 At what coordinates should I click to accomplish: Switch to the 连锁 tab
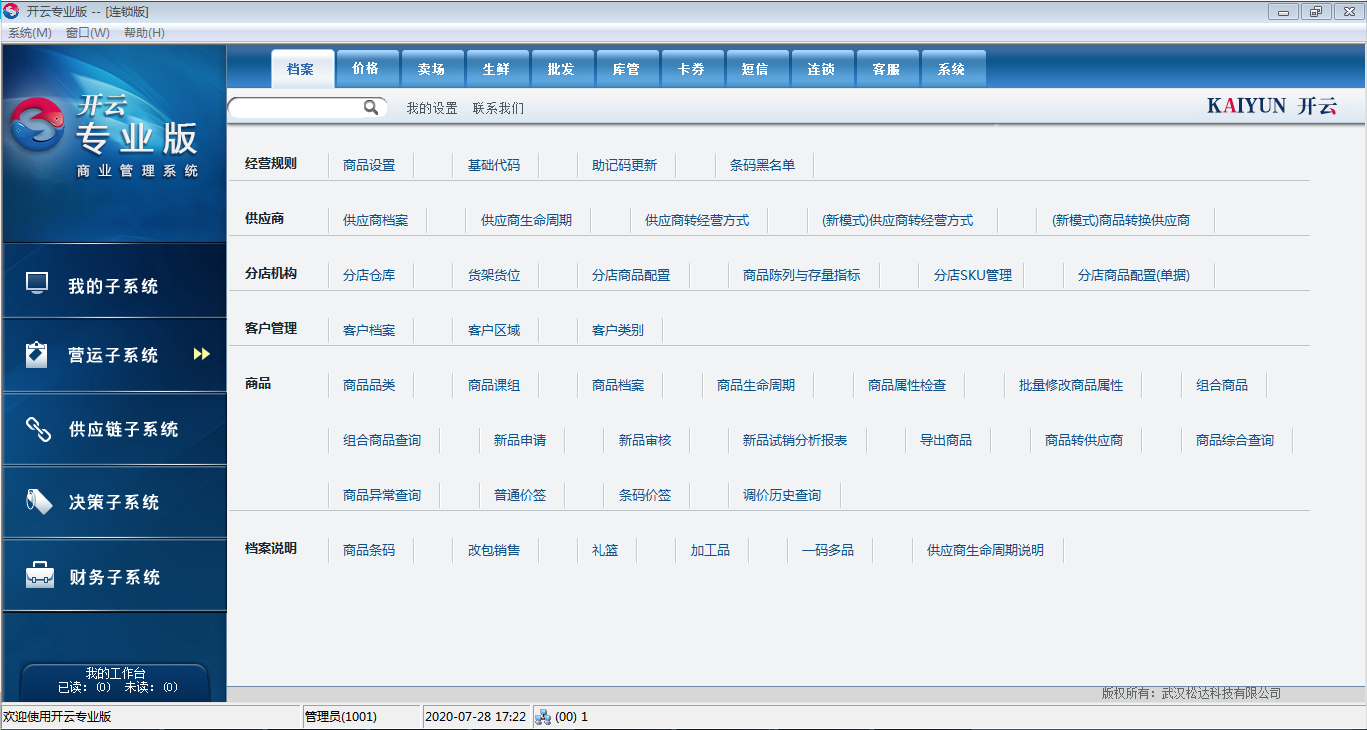(x=822, y=69)
